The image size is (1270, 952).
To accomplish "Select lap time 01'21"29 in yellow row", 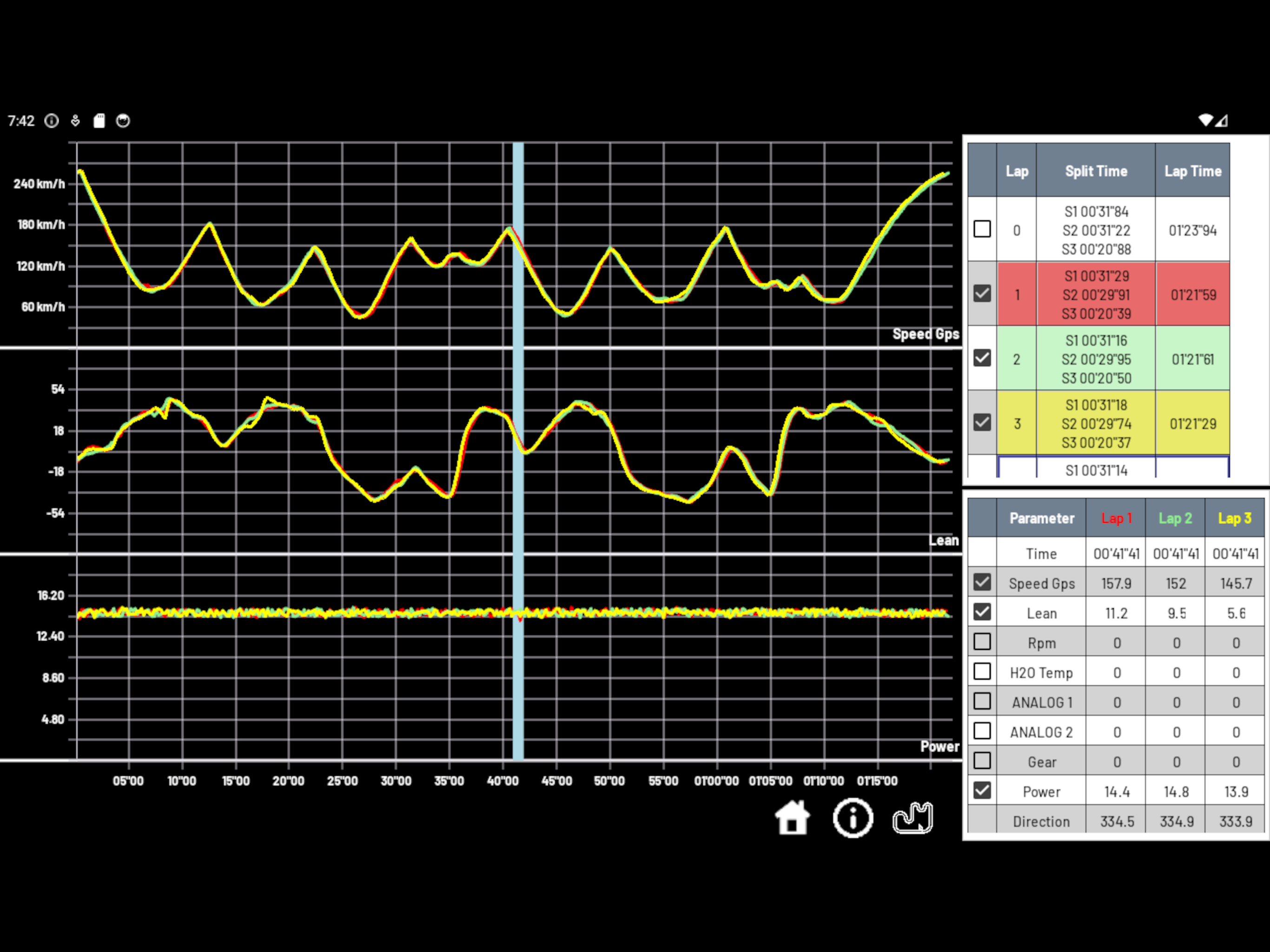I will pos(1192,424).
